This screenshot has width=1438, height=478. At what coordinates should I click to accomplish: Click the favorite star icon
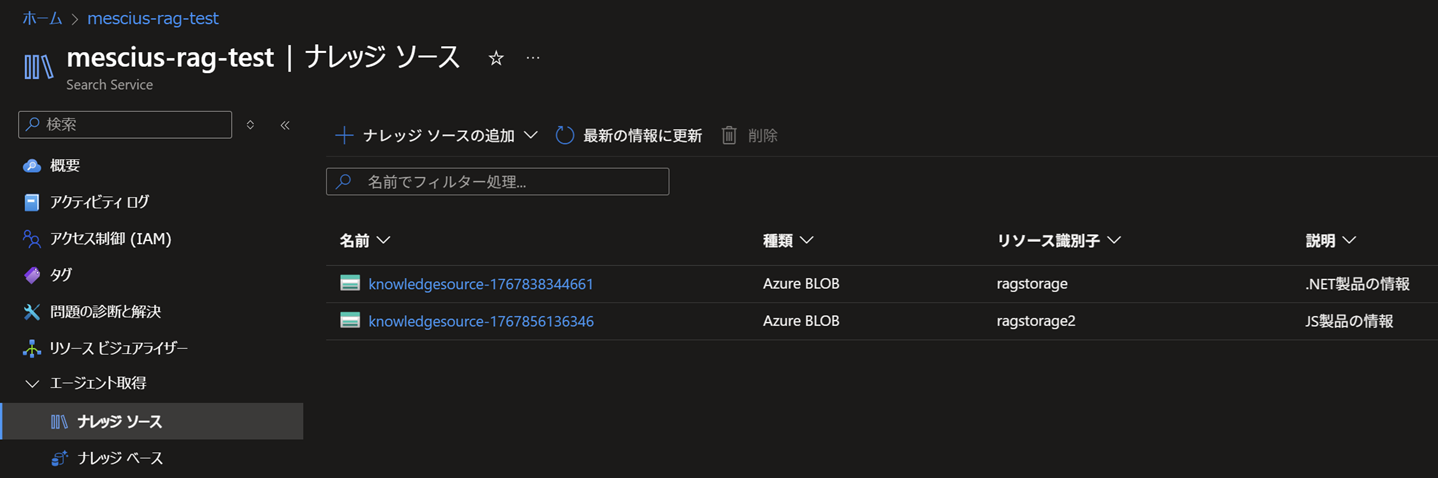pyautogui.click(x=496, y=59)
